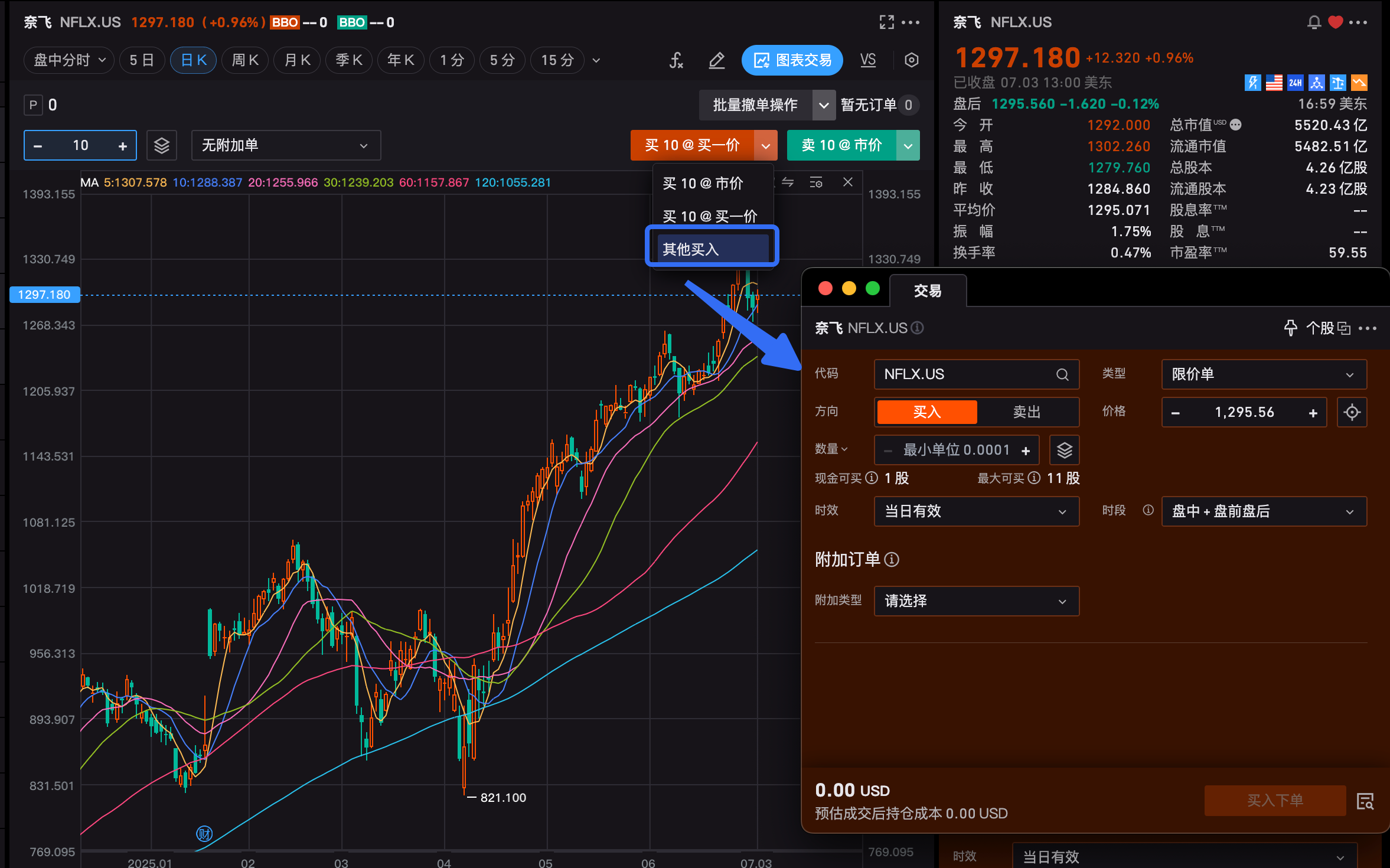The image size is (1390, 868).
Task: Open chart settings hexagon gear icon
Action: click(911, 60)
